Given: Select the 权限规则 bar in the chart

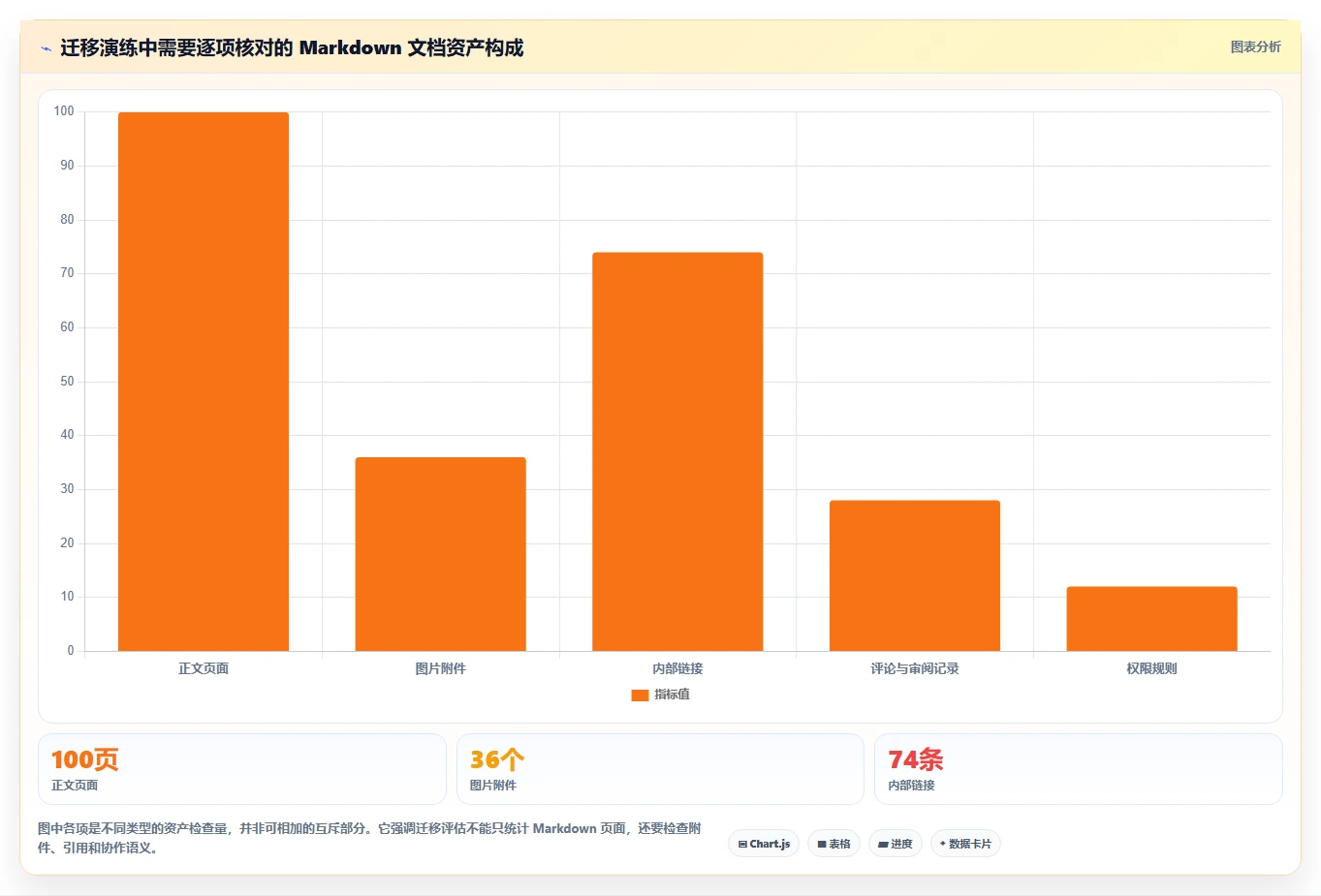Looking at the screenshot, I should click(1151, 619).
